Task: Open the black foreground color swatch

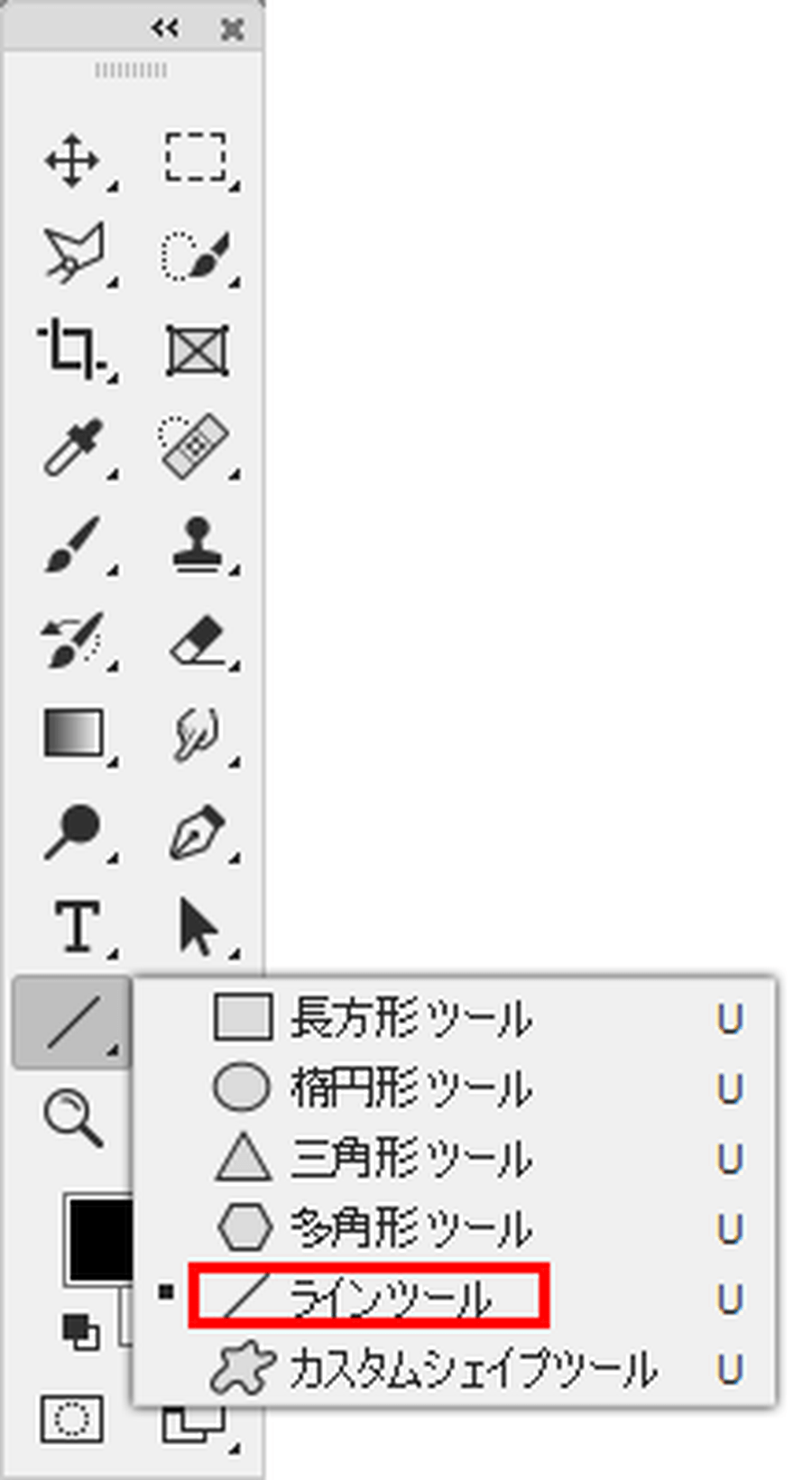Action: click(x=97, y=1238)
